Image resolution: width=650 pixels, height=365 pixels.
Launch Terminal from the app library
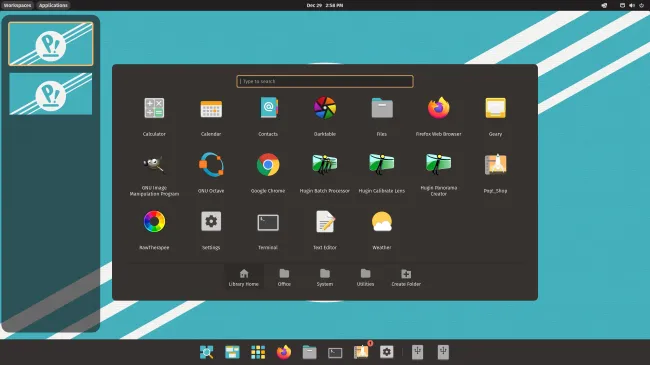(268, 223)
